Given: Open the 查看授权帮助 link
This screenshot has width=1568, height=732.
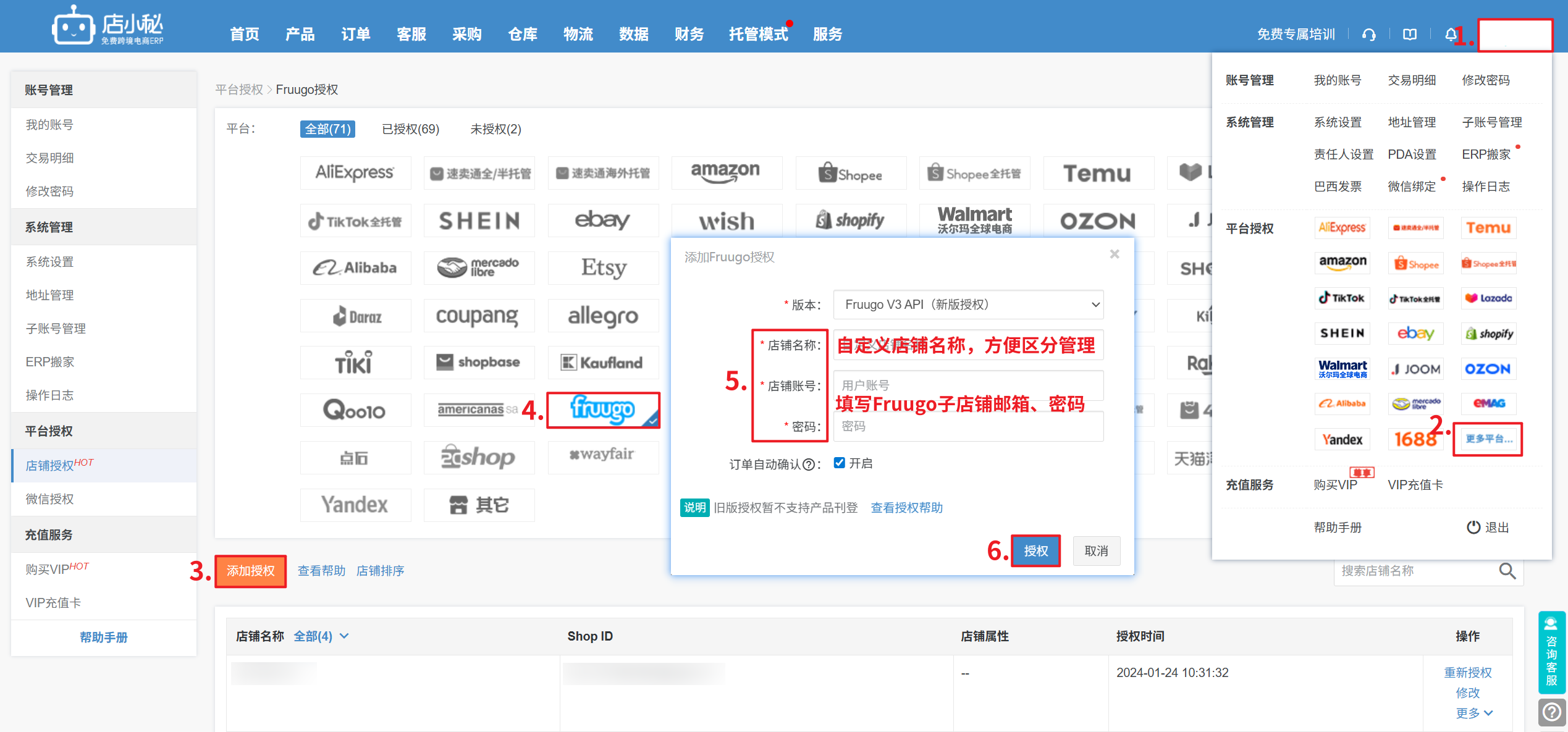Looking at the screenshot, I should (906, 508).
